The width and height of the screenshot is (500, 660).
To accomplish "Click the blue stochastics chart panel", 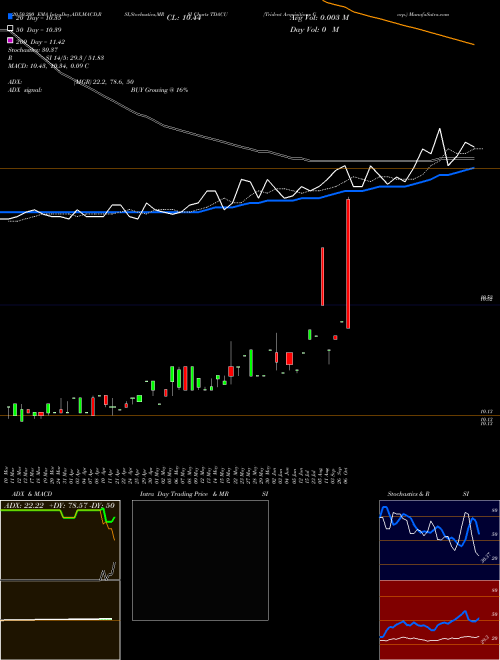I will (439, 540).
